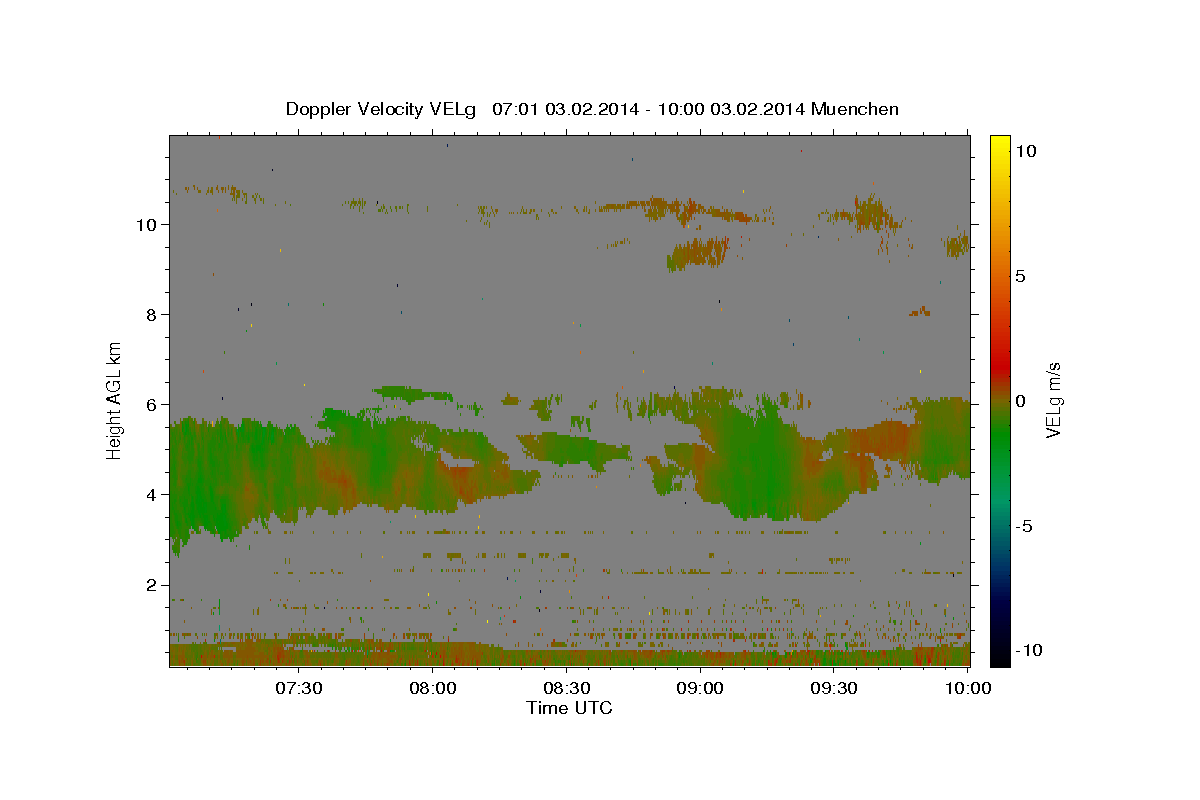The width and height of the screenshot is (1200, 800).
Task: Click the 'Height AGL km' axis label
Action: 115,400
